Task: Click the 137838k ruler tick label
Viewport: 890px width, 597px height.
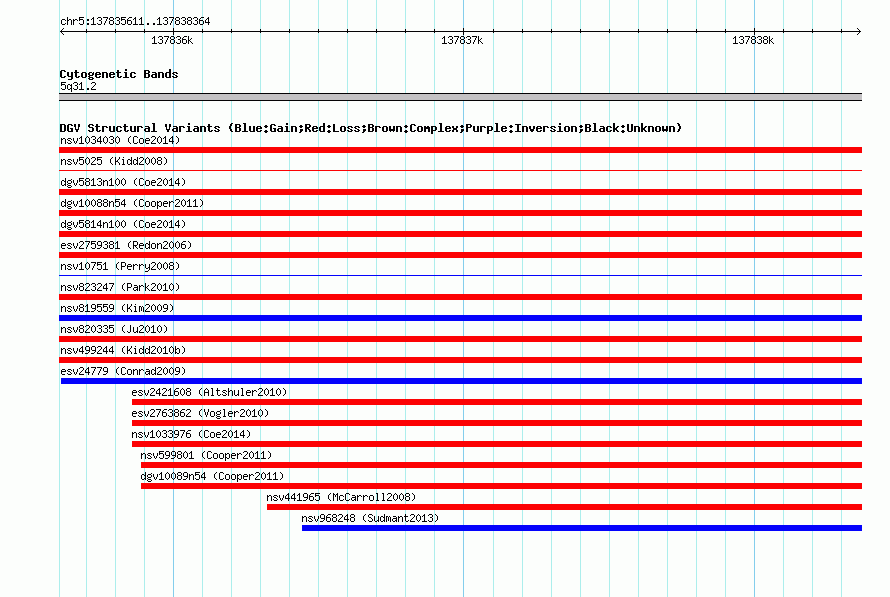Action: pos(753,40)
